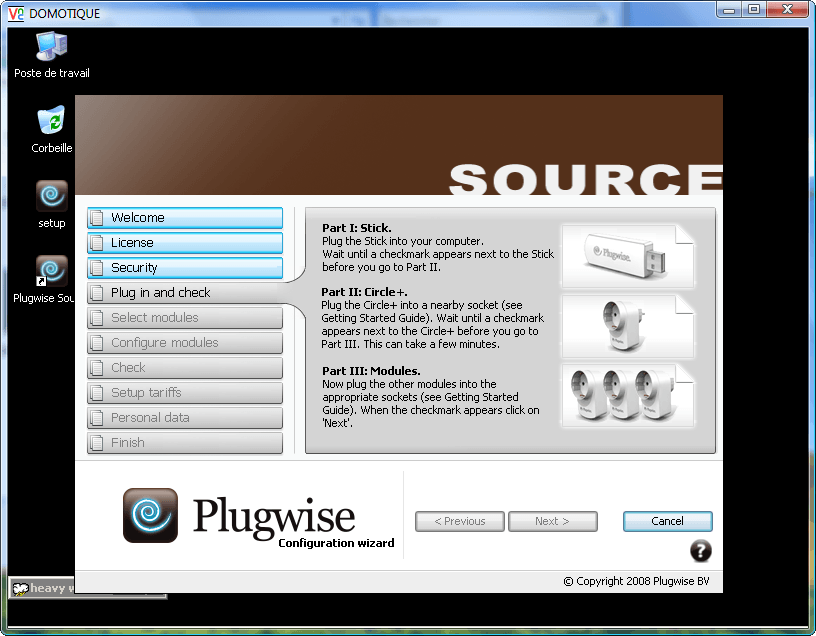Select the Welcome wizard step
The image size is (816, 636).
point(185,218)
